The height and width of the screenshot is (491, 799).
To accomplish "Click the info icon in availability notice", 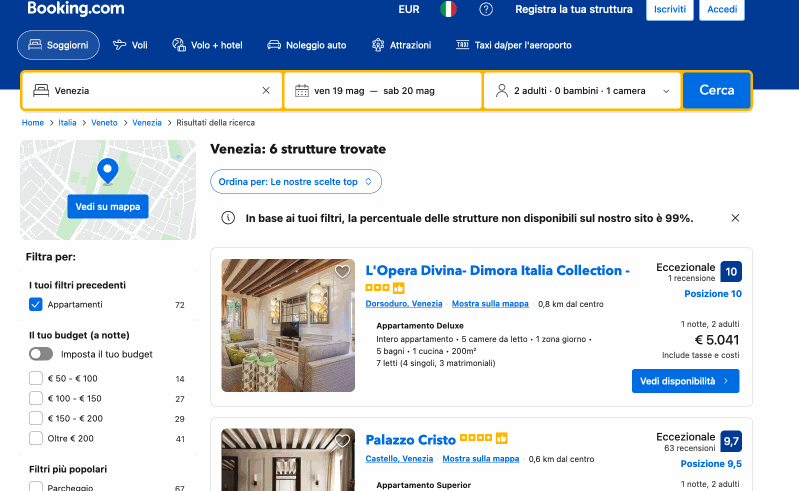I will pyautogui.click(x=228, y=218).
